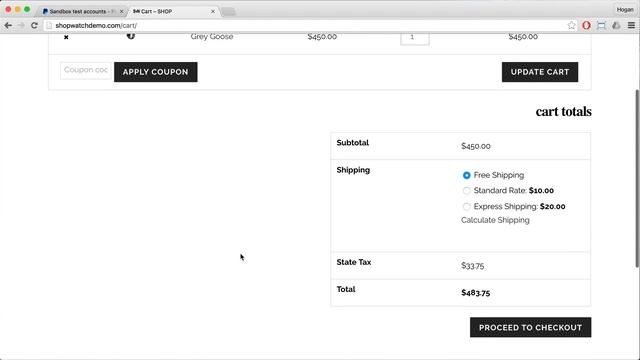The image size is (640, 360).
Task: Reload the cart page
Action: click(34, 25)
